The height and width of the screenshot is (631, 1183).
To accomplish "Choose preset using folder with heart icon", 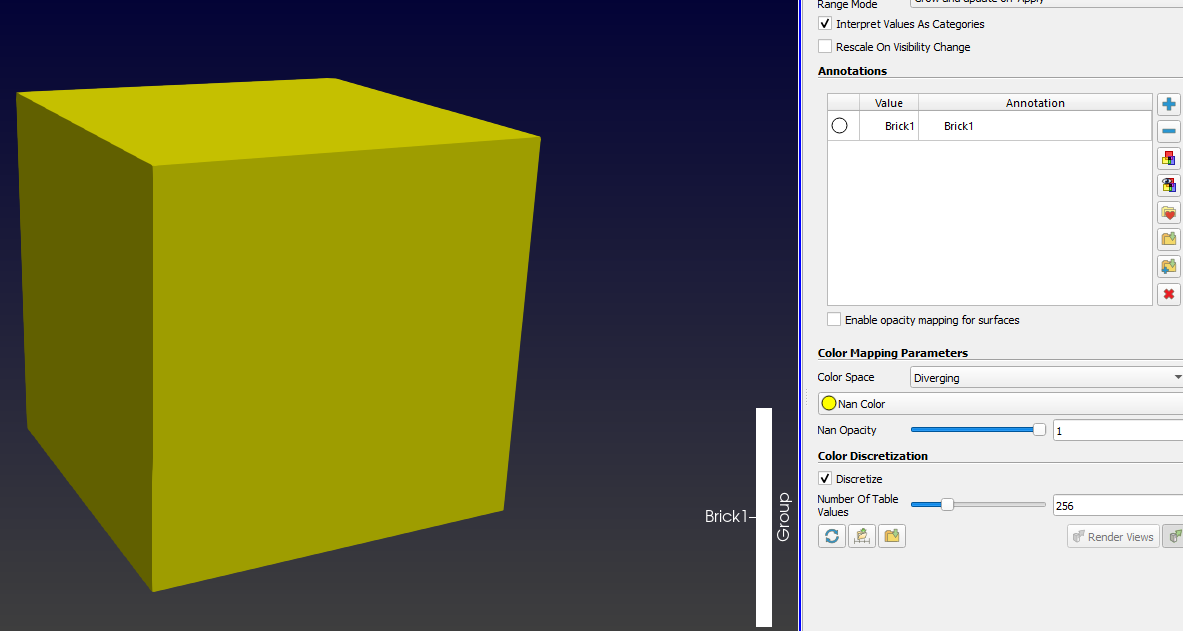I will coord(1168,213).
